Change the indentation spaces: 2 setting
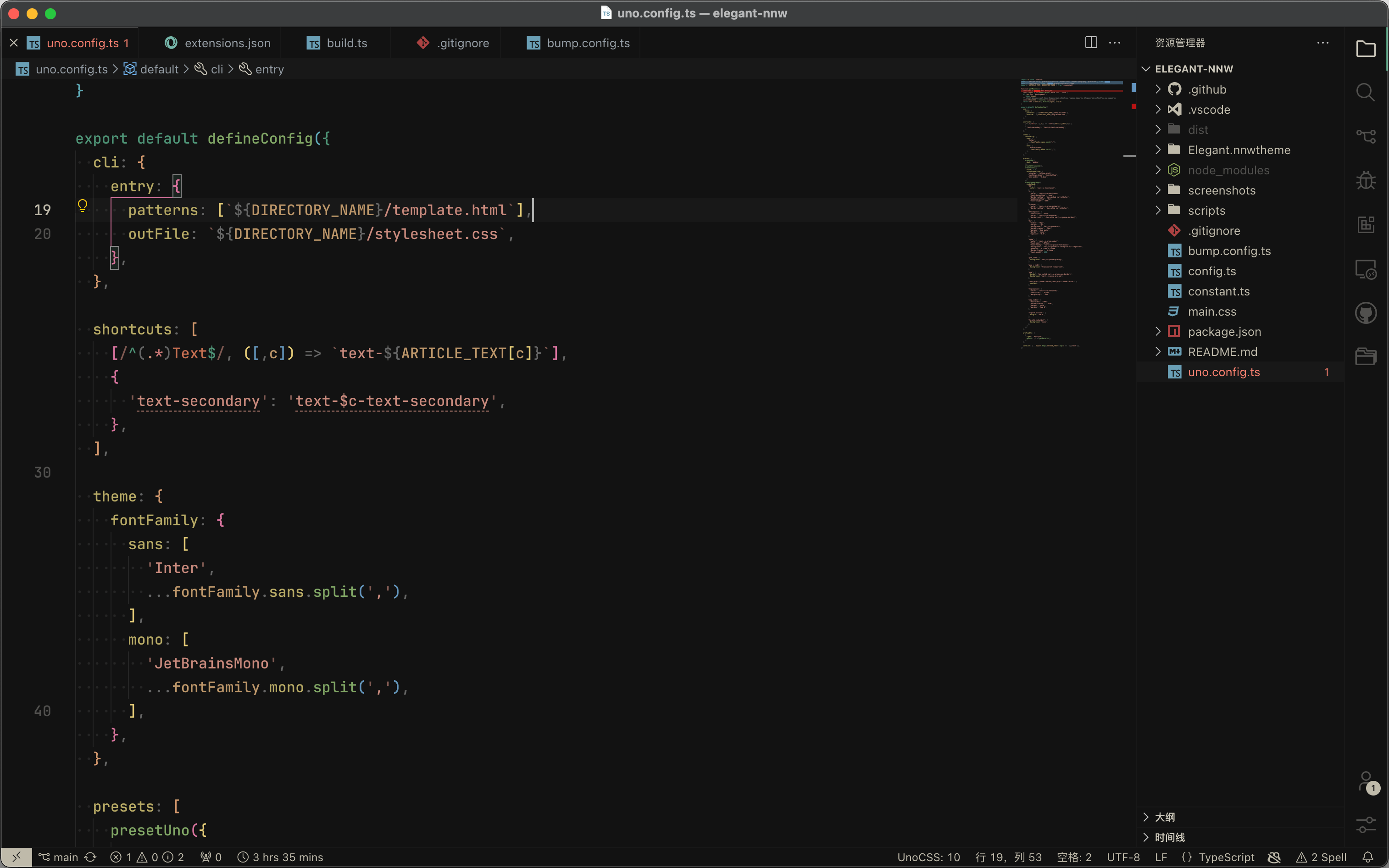The image size is (1389, 868). click(1074, 857)
